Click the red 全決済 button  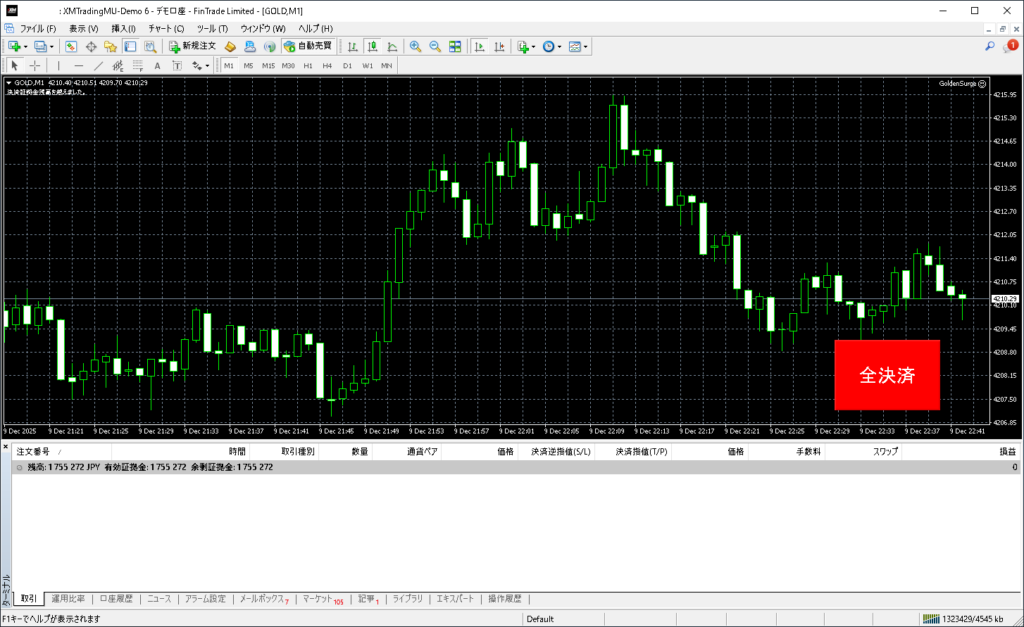pyautogui.click(x=887, y=375)
